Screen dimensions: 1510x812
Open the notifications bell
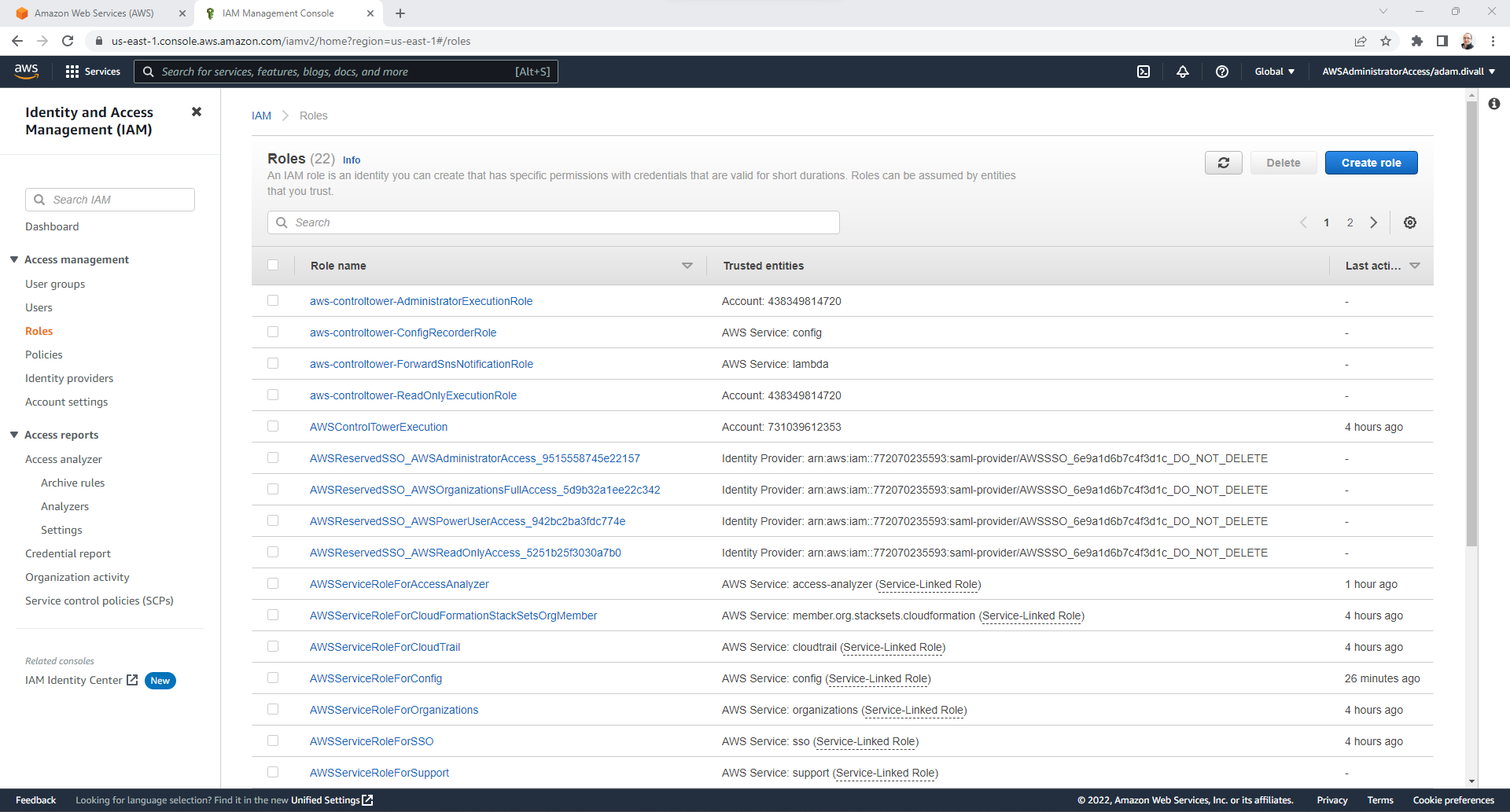click(1183, 72)
